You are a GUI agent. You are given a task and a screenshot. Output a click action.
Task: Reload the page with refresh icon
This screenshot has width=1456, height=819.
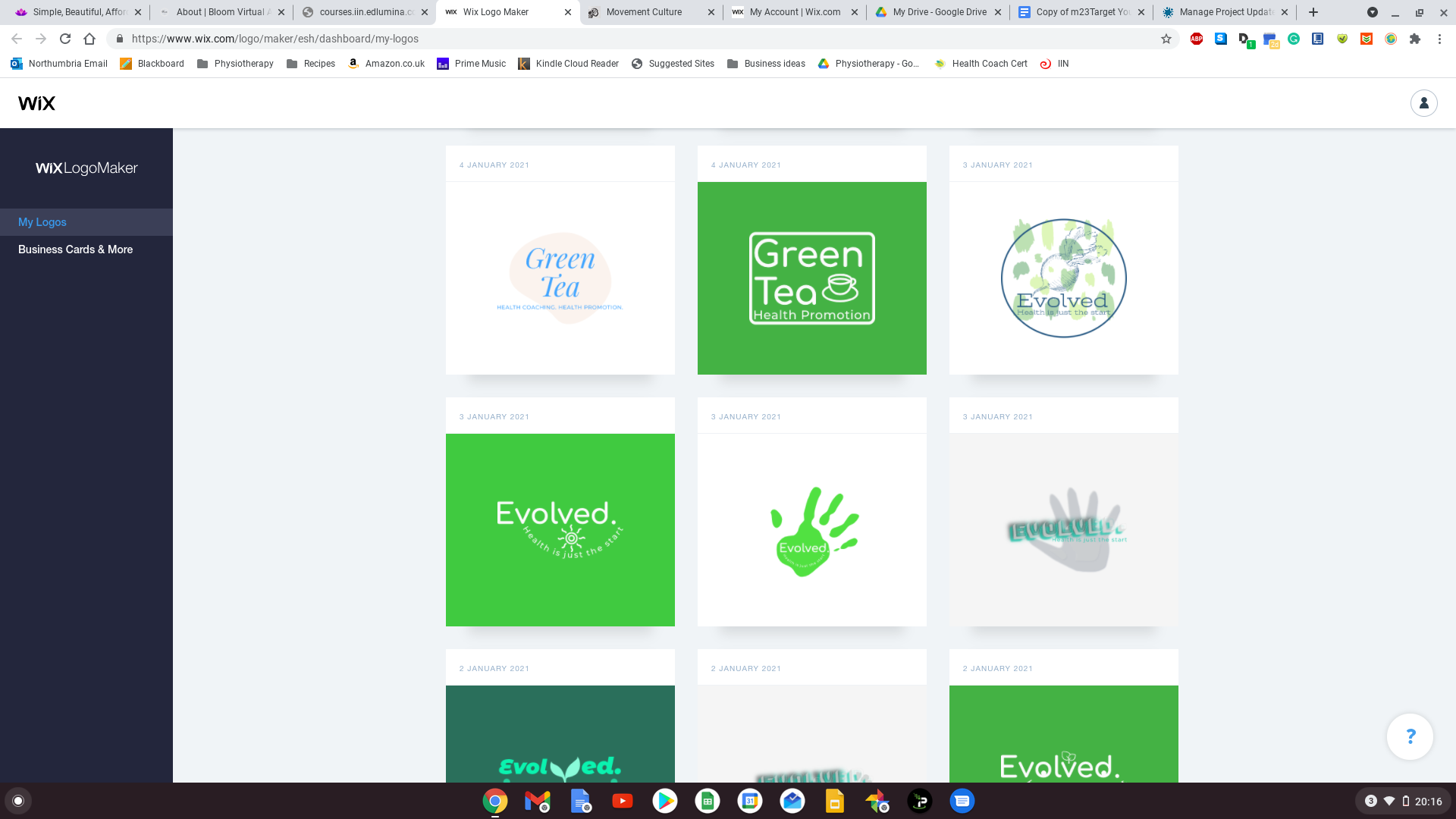tap(65, 39)
